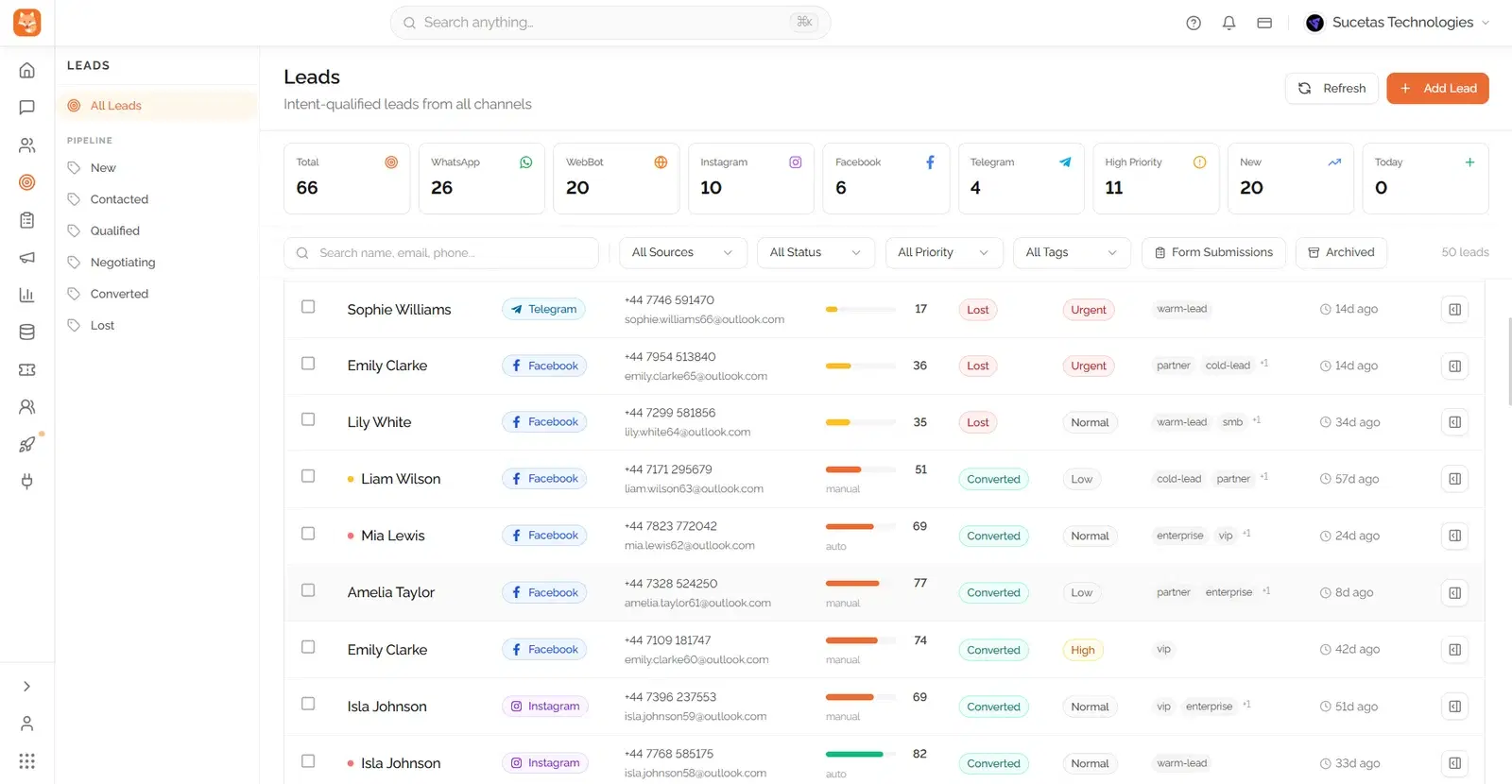Viewport: 1512px width, 784px height.
Task: Expand Sucetas Technologies account menu
Action: 1397,23
